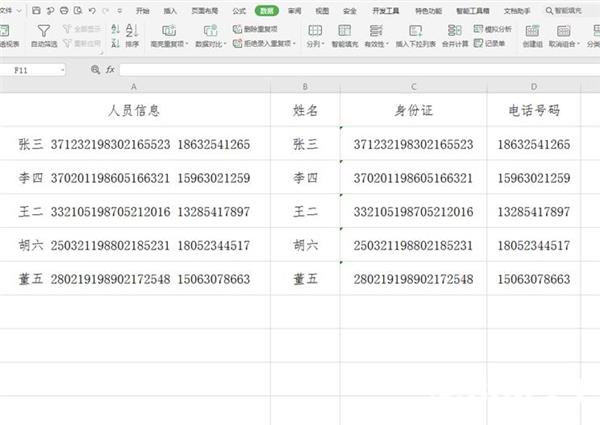The width and height of the screenshot is (600, 425).
Task: Select the 人员信息 header cell
Action: (x=134, y=110)
